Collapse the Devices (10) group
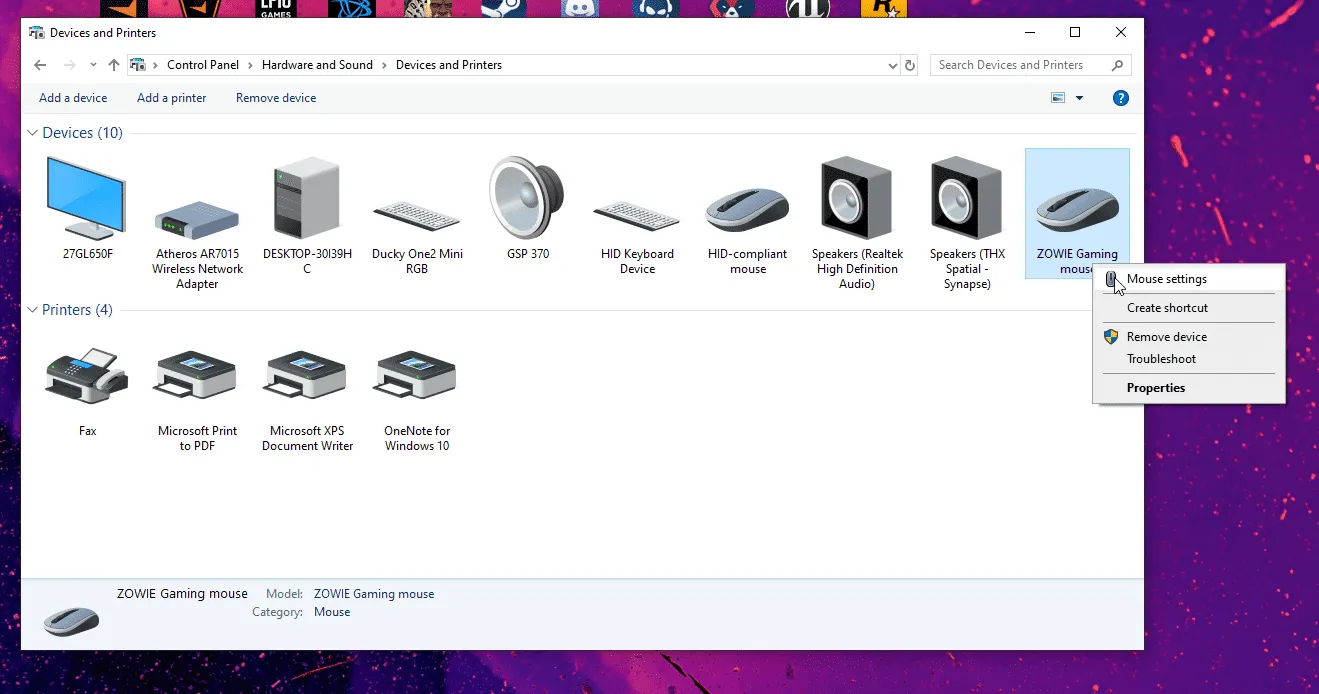The width and height of the screenshot is (1319, 694). 33,133
